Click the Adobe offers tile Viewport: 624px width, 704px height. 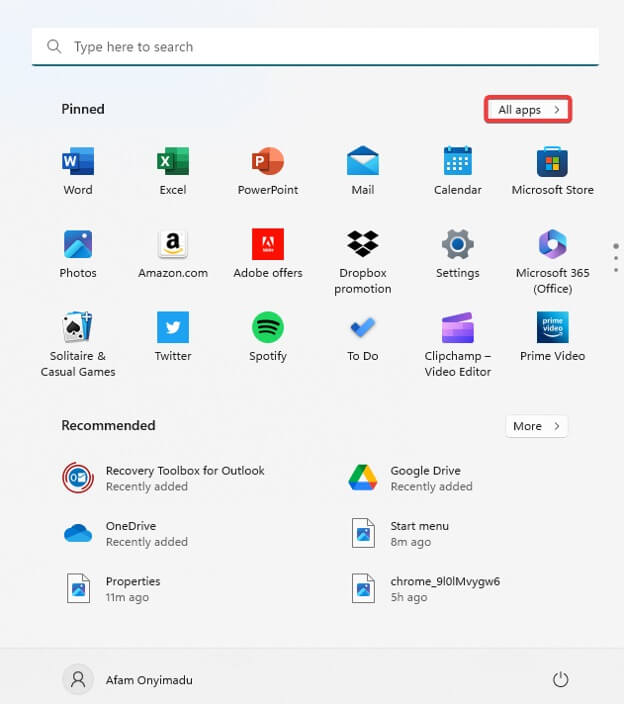268,254
